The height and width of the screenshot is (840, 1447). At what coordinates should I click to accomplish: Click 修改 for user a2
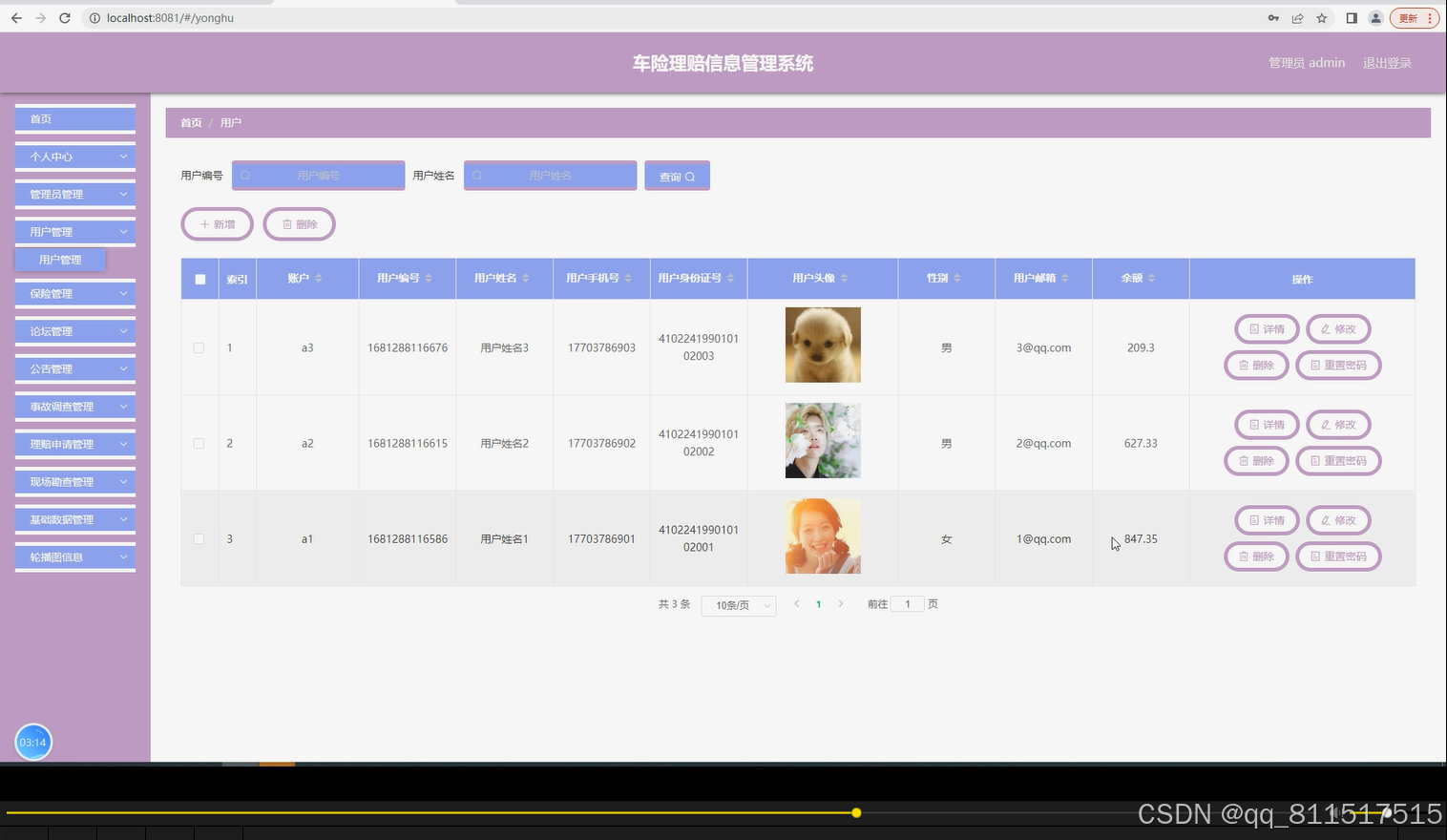[1338, 425]
